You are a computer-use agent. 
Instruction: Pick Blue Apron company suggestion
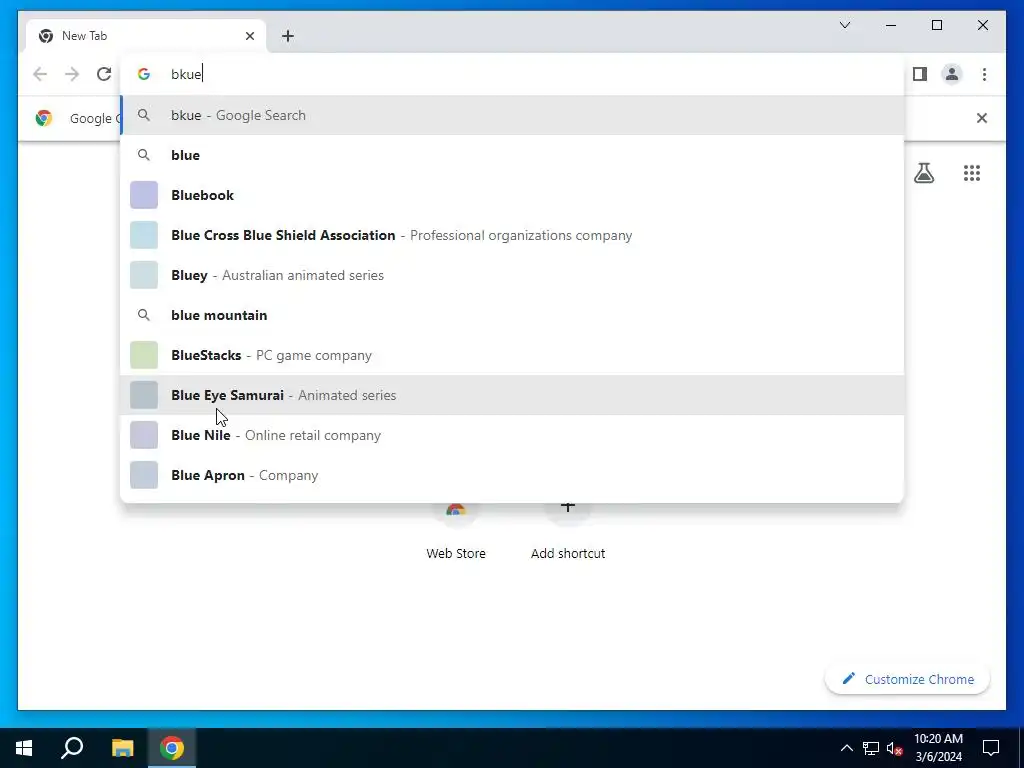(x=512, y=475)
